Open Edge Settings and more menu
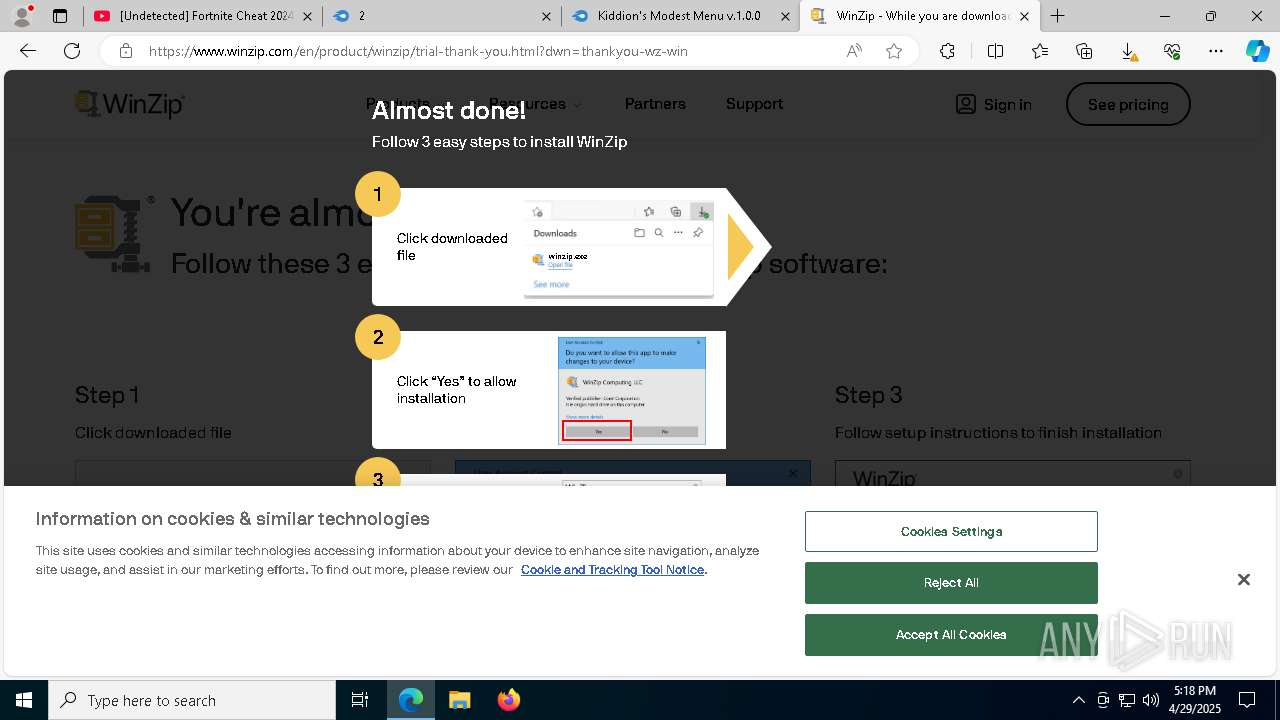 (x=1216, y=51)
